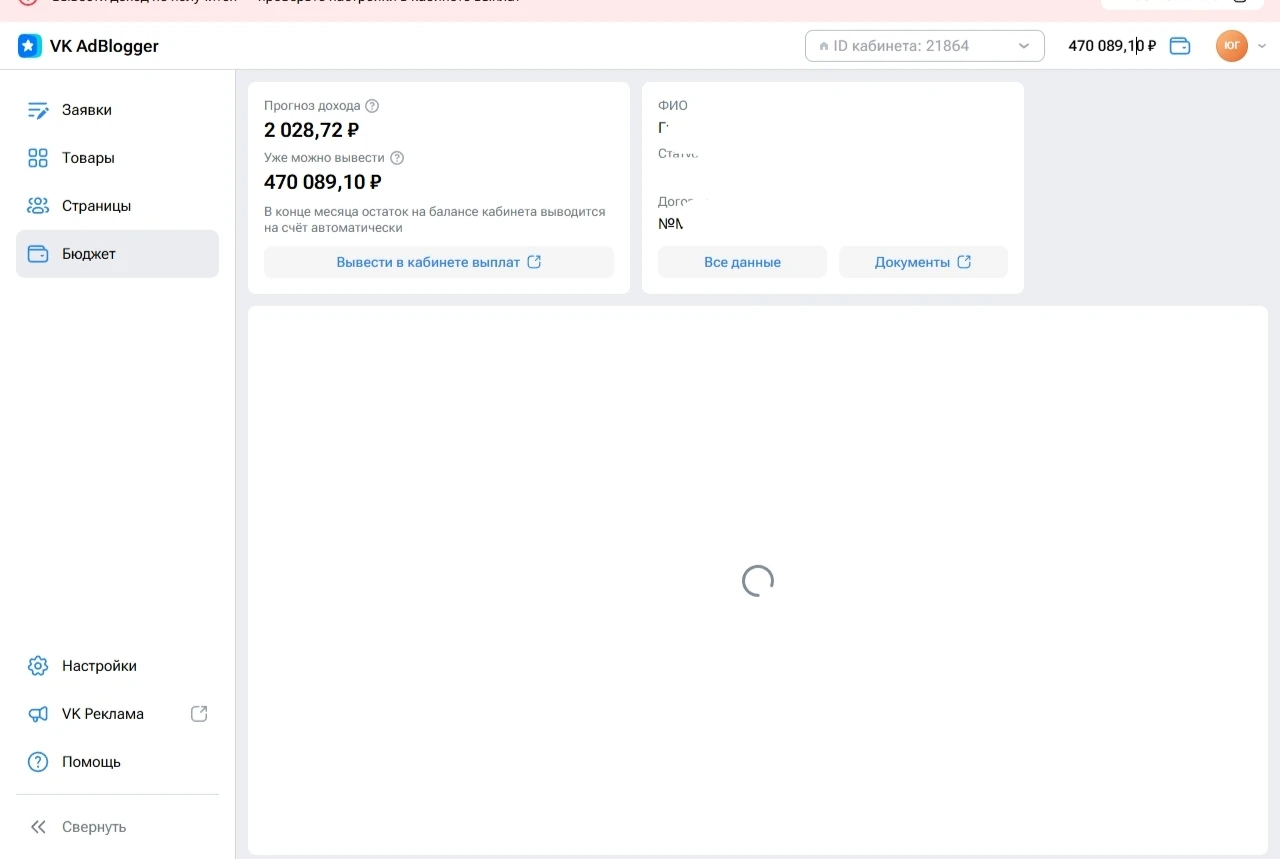Click the Страницы people icon
This screenshot has width=1280, height=859.
coord(38,206)
